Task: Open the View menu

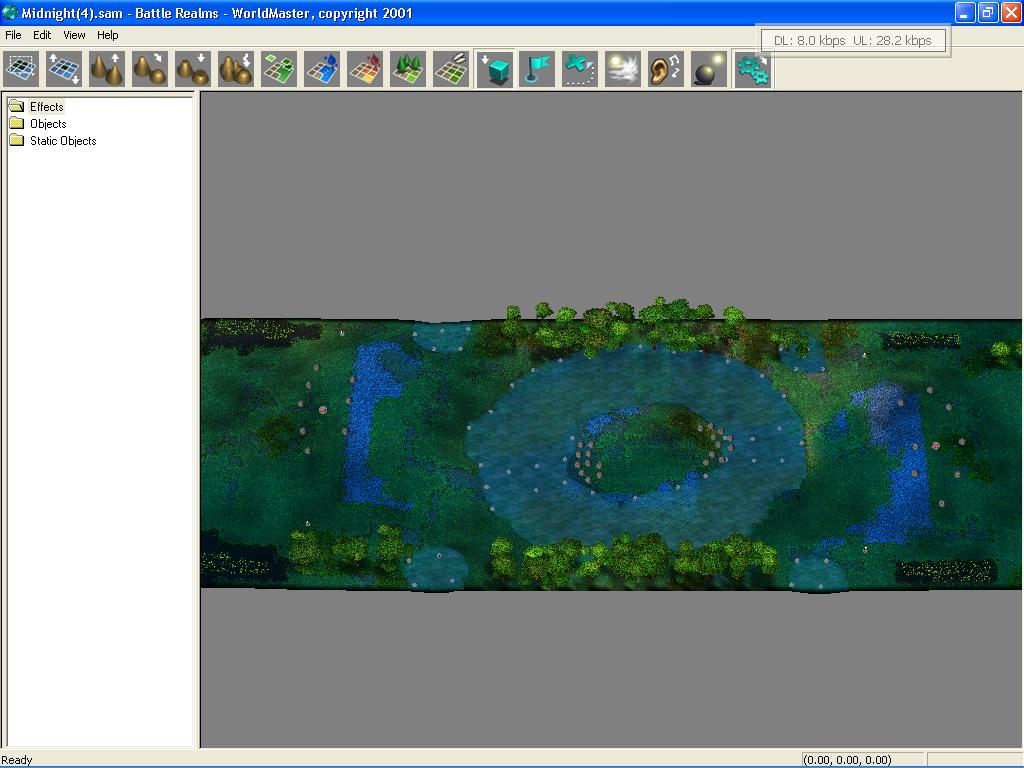Action: click(74, 35)
